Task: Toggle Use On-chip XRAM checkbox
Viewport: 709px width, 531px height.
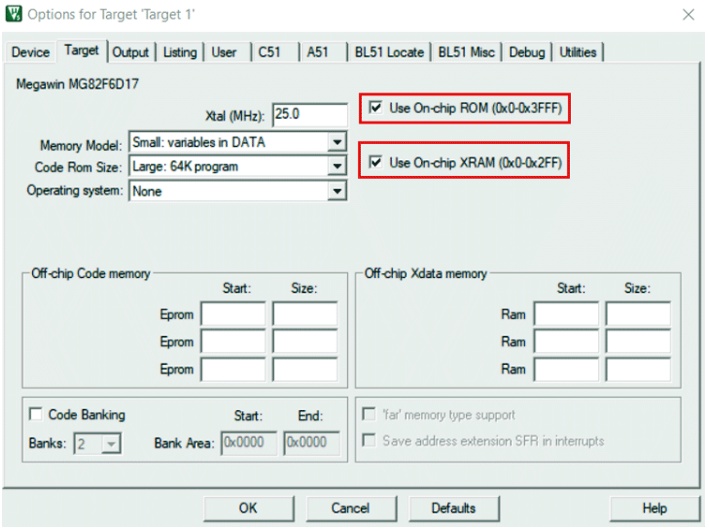Action: [375, 162]
